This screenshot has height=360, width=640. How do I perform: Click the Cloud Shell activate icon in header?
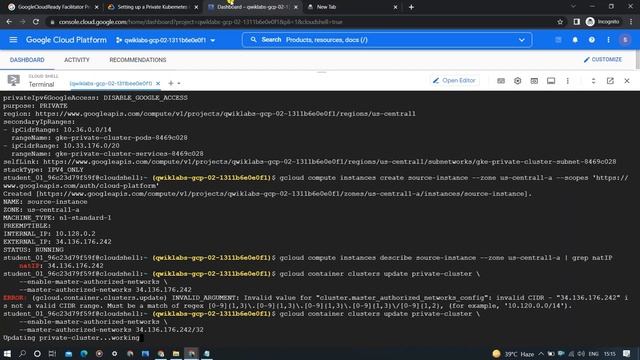(x=558, y=40)
